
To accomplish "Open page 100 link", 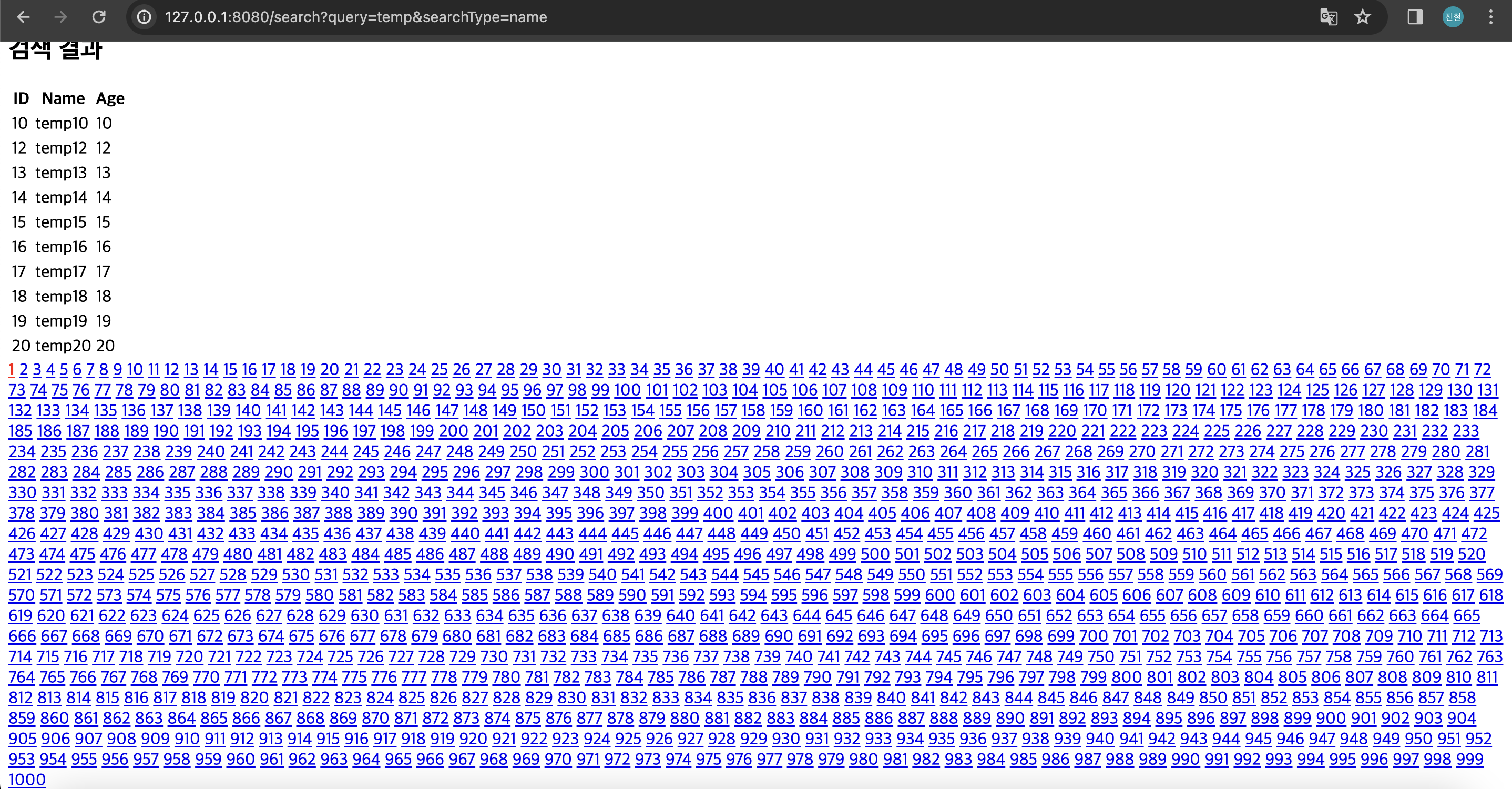I will 627,390.
